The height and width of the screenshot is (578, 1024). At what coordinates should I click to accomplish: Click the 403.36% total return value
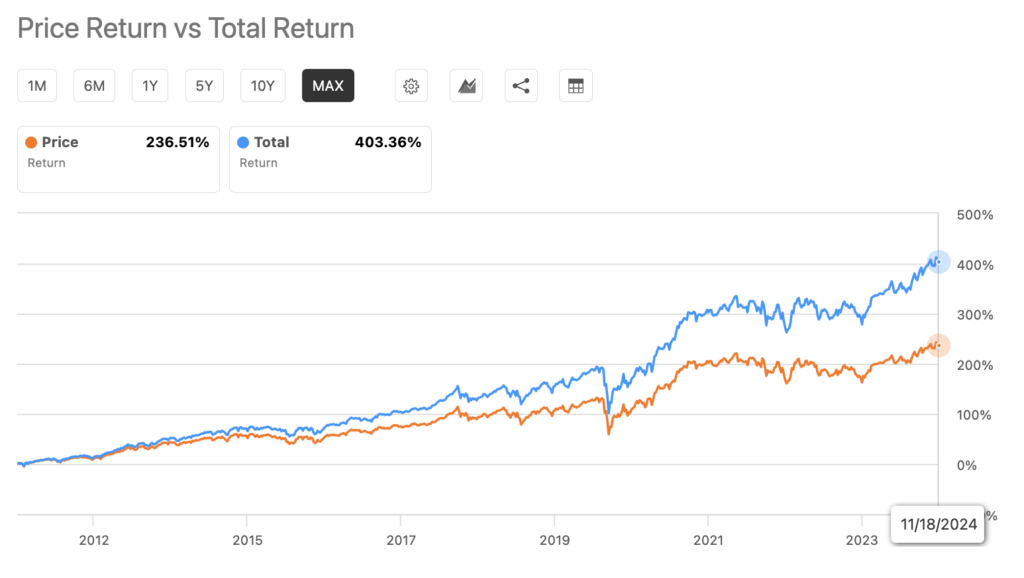pos(388,143)
